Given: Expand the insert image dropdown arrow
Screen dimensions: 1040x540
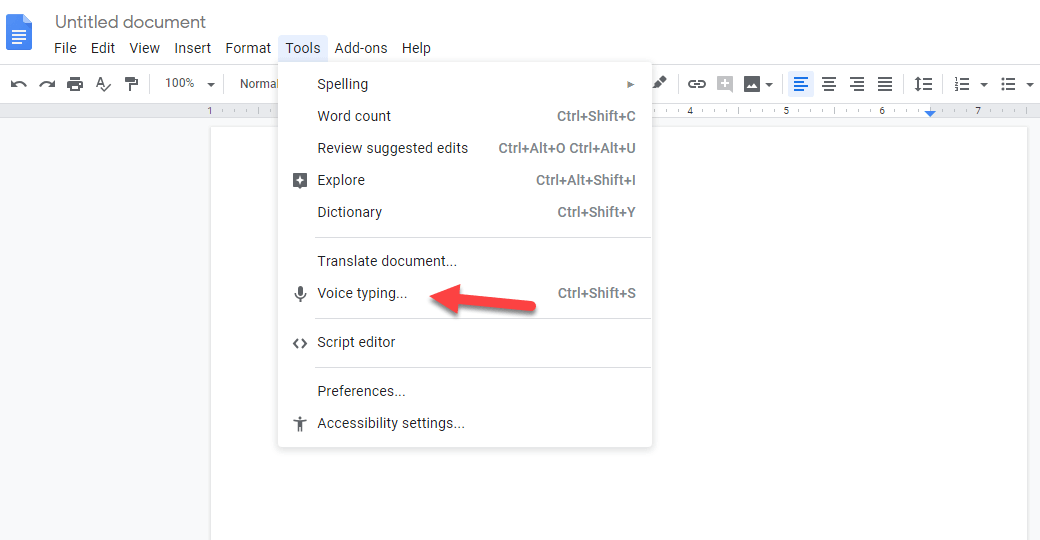Looking at the screenshot, I should coord(769,85).
